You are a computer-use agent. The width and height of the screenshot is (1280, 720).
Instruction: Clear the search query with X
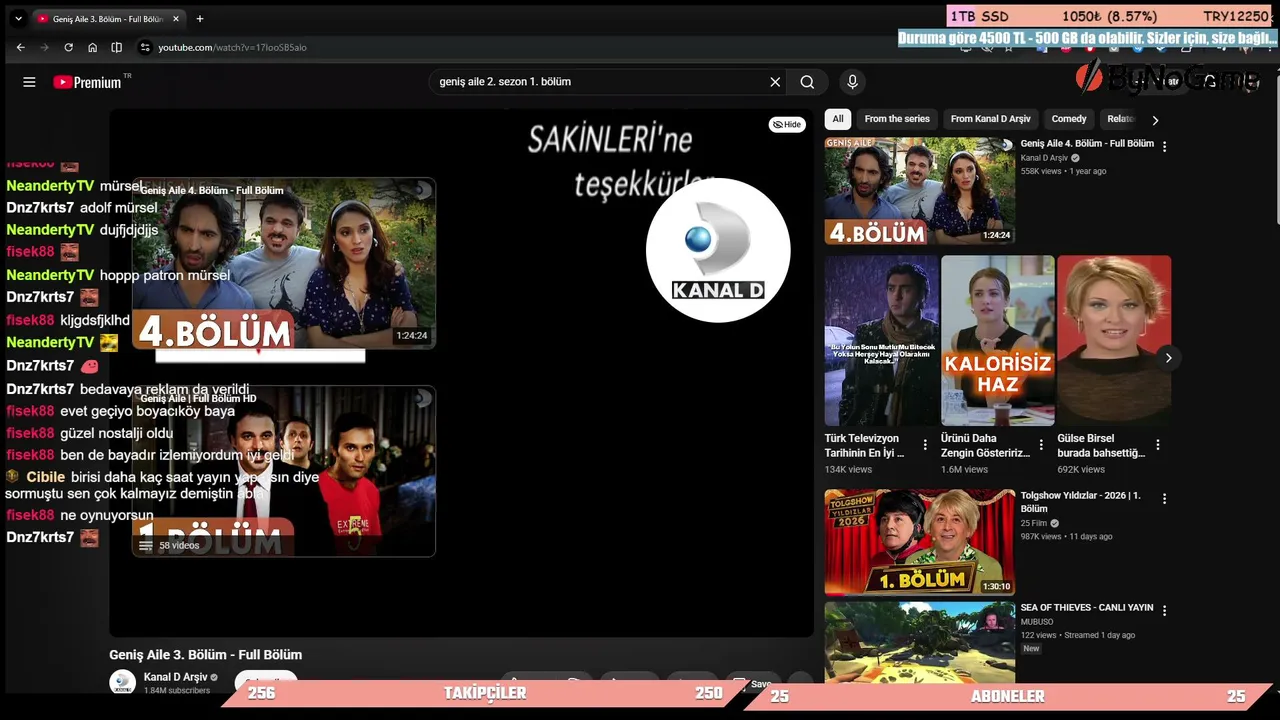tap(775, 82)
